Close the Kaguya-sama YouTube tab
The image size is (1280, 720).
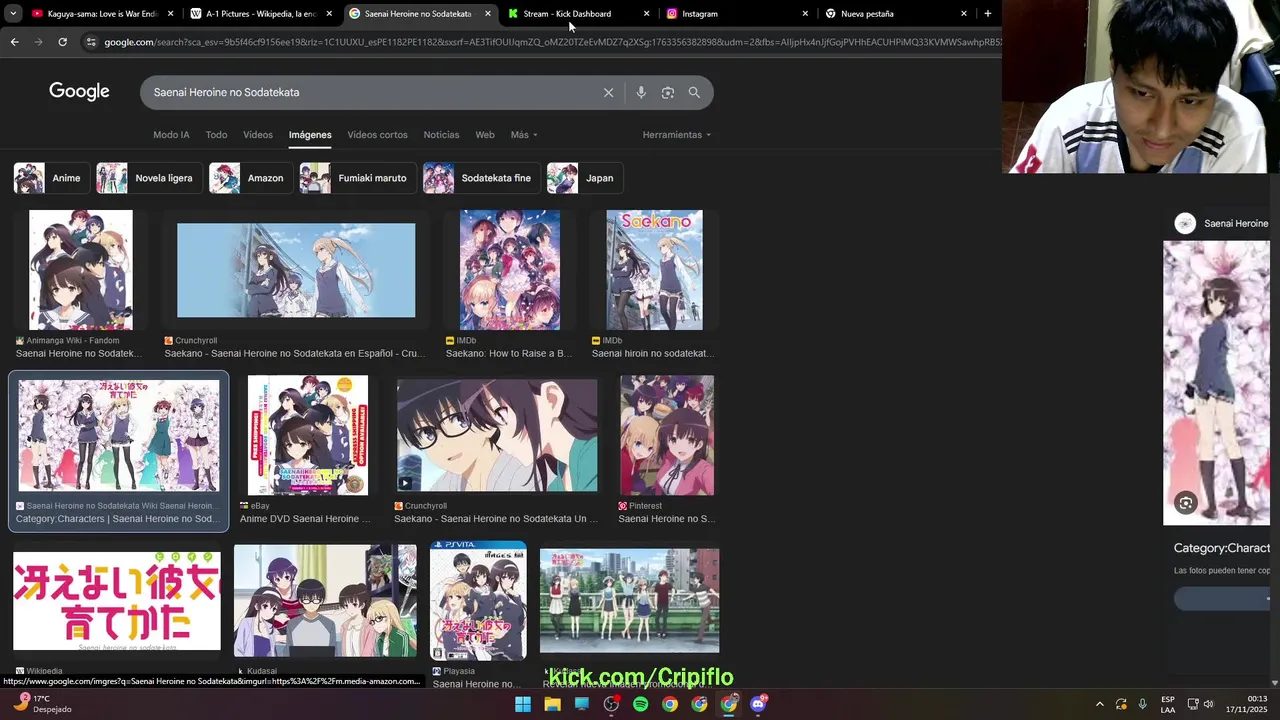171,14
